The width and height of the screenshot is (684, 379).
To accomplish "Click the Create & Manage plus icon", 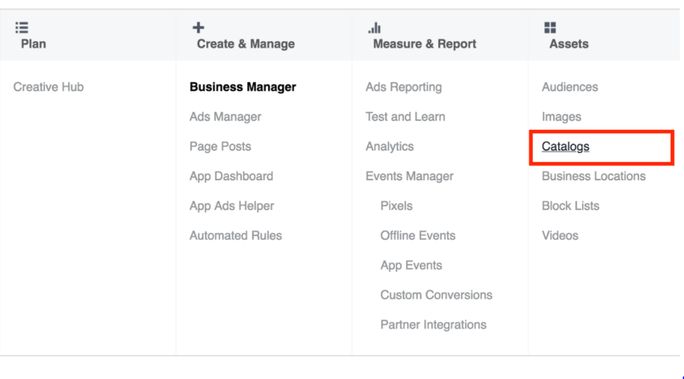I will pyautogui.click(x=198, y=27).
